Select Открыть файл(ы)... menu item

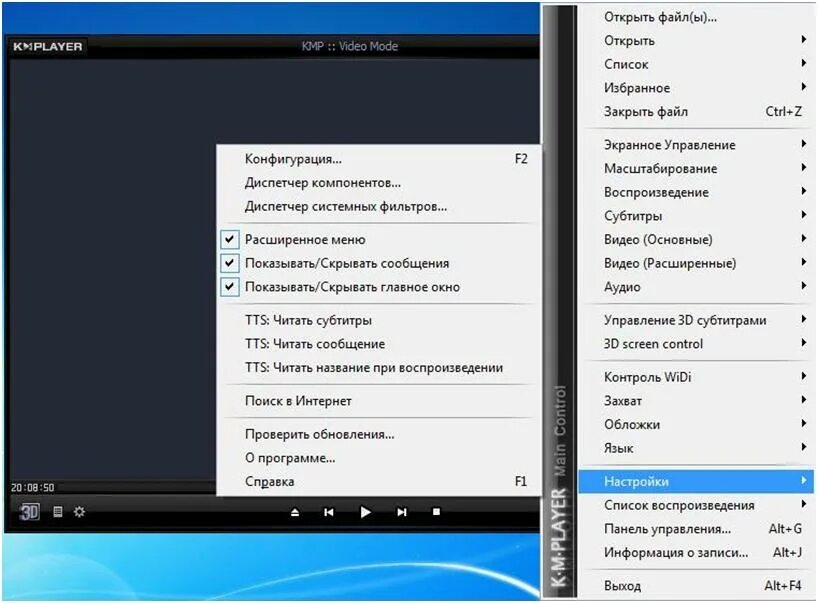click(x=696, y=17)
